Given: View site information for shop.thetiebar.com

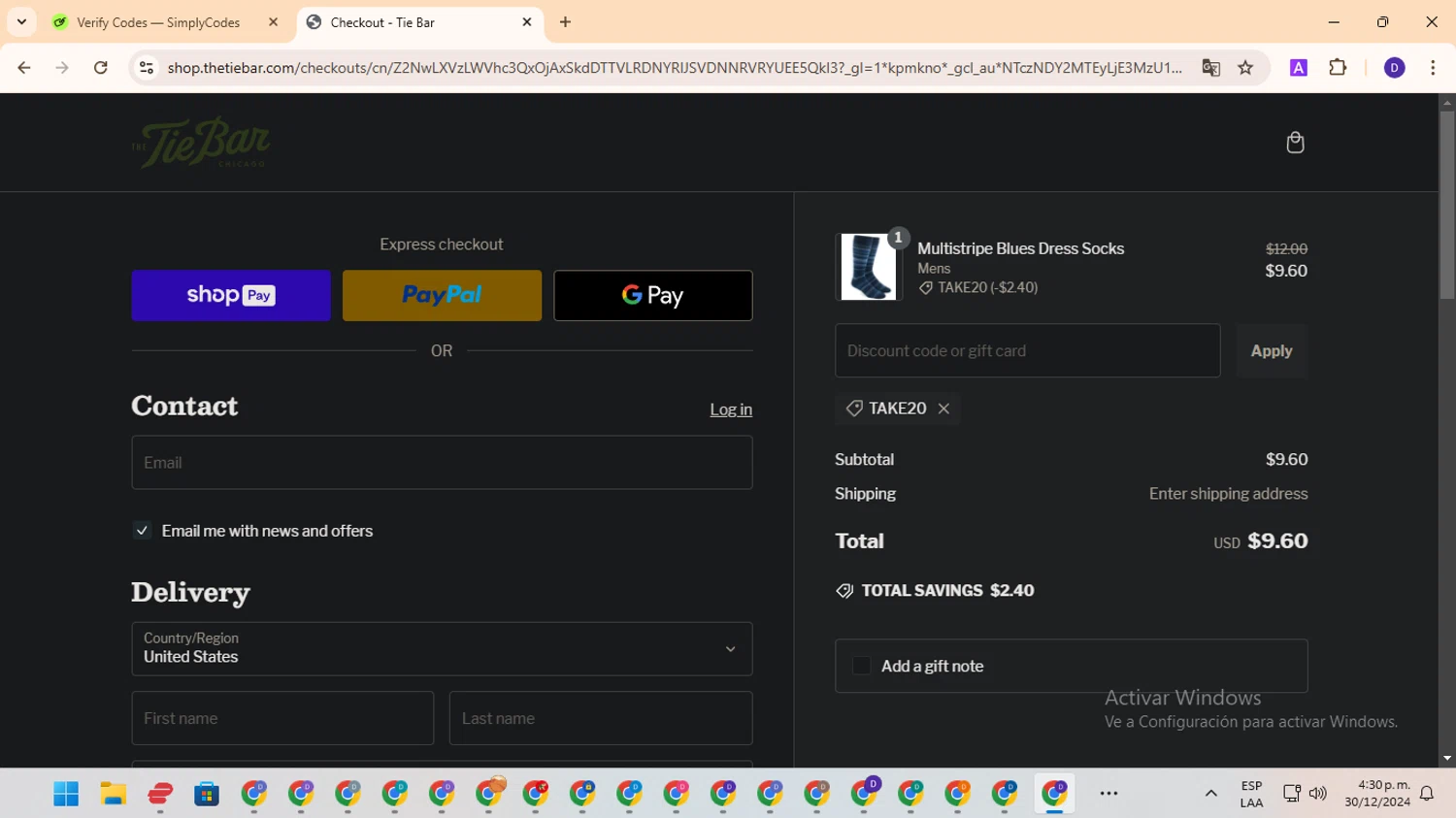Looking at the screenshot, I should click(147, 68).
